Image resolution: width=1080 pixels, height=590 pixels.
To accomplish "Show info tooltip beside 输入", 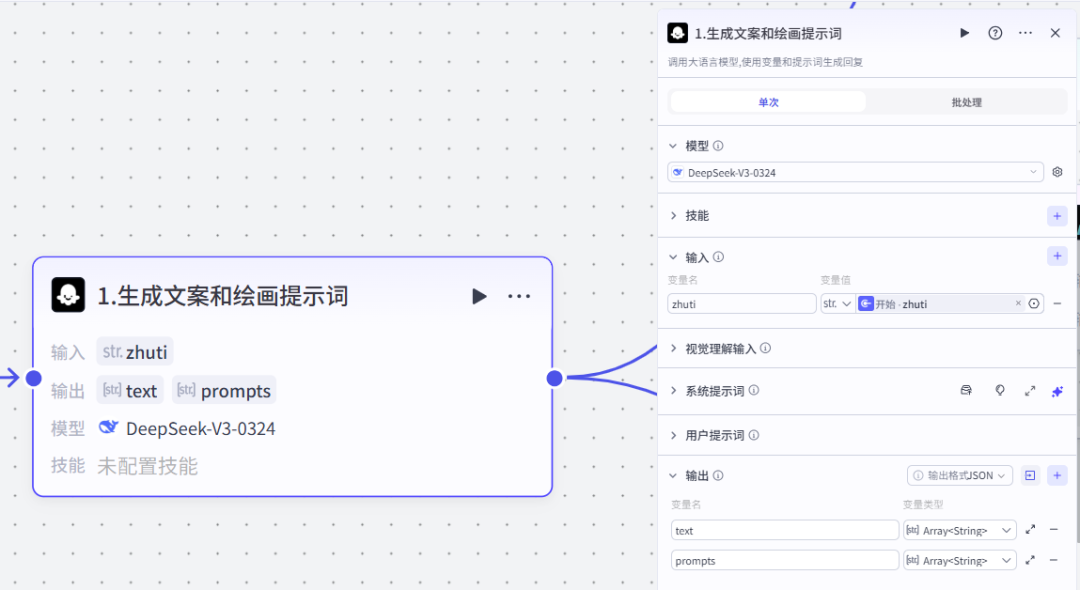I will click(718, 257).
